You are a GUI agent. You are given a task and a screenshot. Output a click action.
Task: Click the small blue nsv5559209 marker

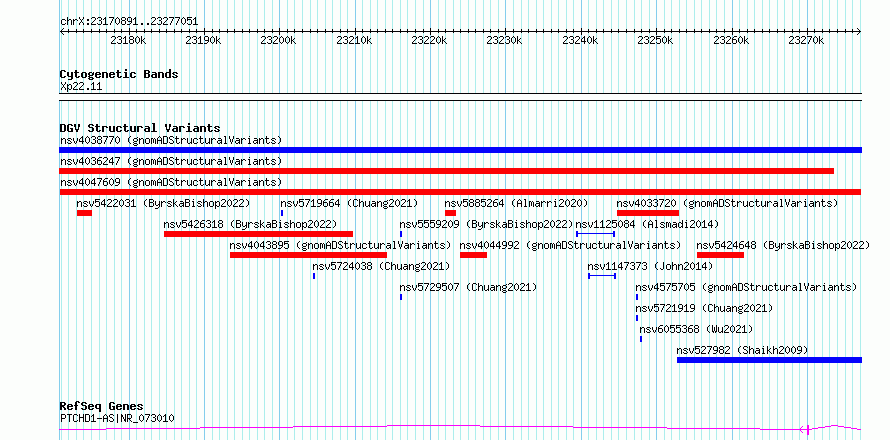click(x=401, y=234)
